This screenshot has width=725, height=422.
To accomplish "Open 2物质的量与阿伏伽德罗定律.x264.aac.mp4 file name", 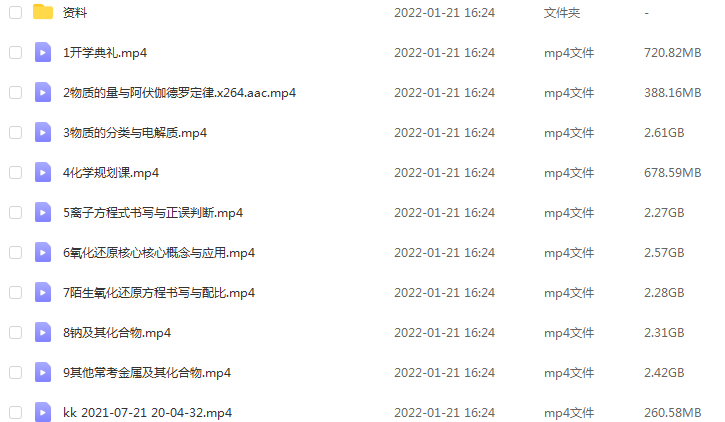I will [x=179, y=93].
